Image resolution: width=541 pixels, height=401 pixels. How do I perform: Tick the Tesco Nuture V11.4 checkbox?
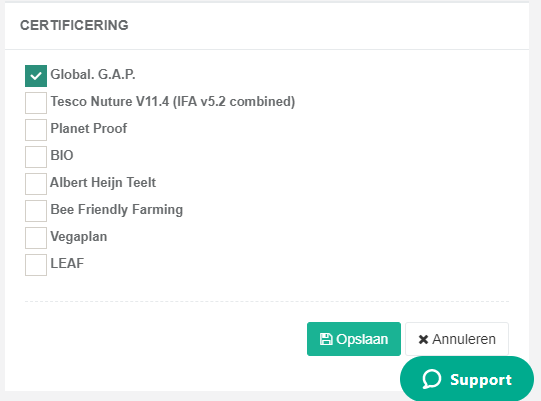pyautogui.click(x=36, y=102)
